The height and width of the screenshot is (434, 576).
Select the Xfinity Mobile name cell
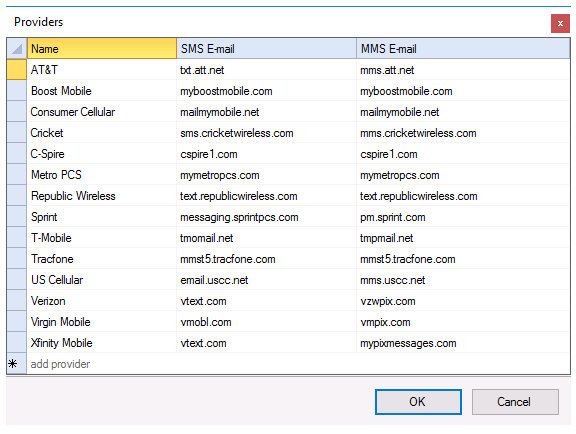tap(102, 343)
